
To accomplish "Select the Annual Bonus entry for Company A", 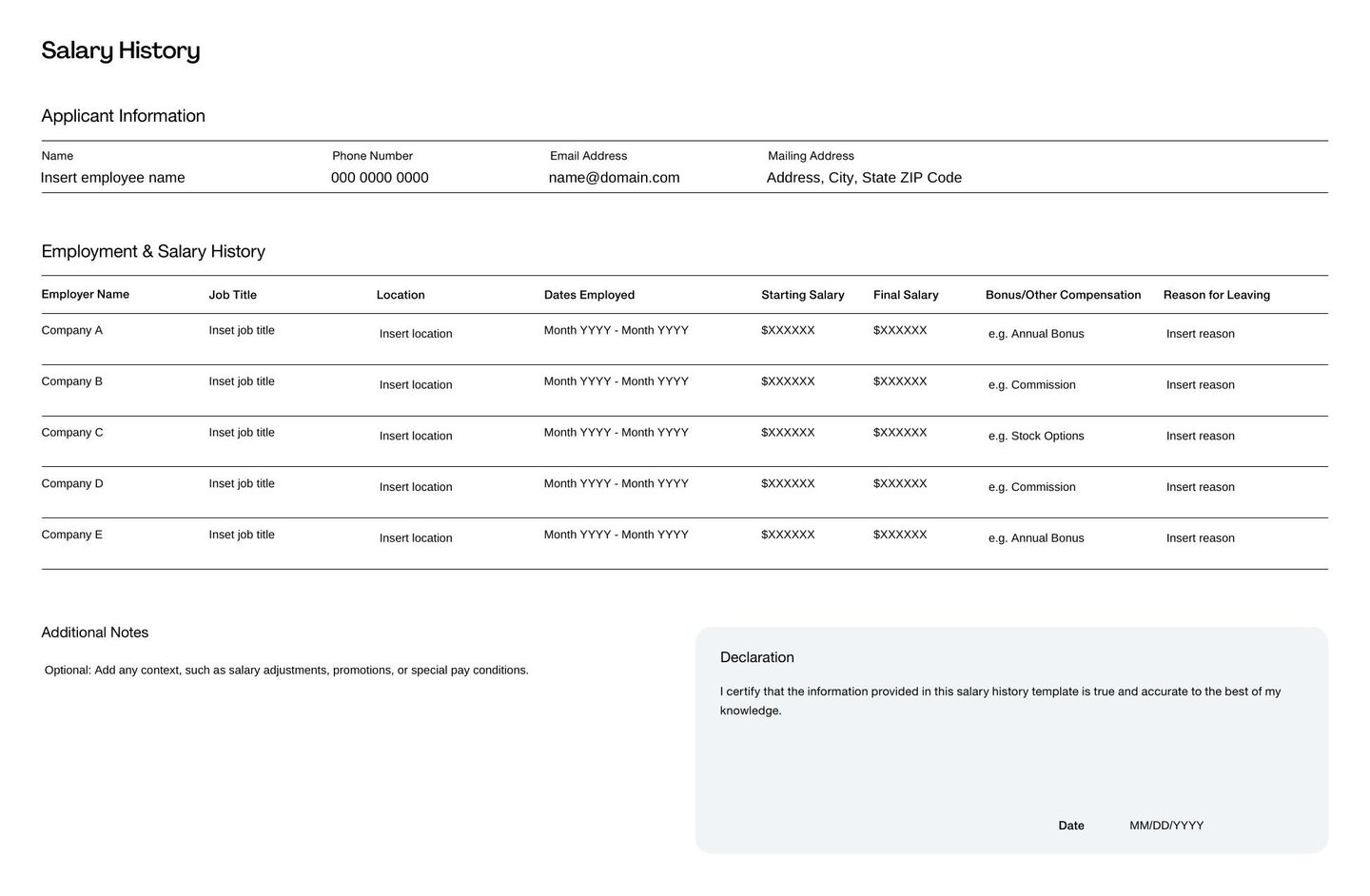I will tap(1036, 334).
